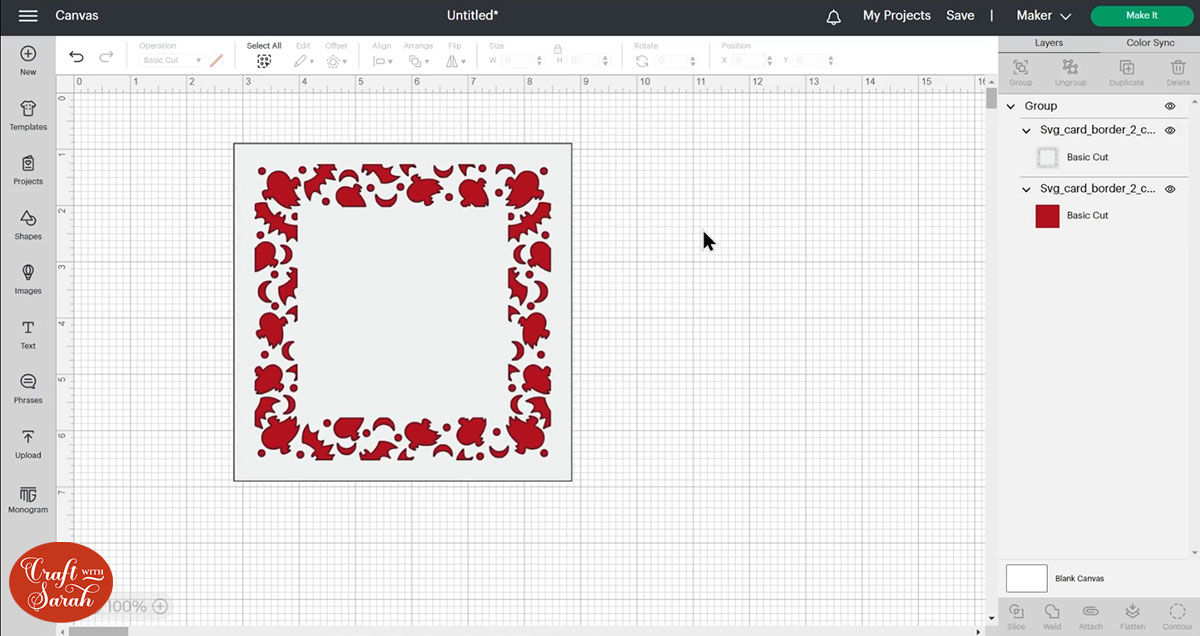1200x636 pixels.
Task: Click the green Make It button
Action: (x=1141, y=16)
